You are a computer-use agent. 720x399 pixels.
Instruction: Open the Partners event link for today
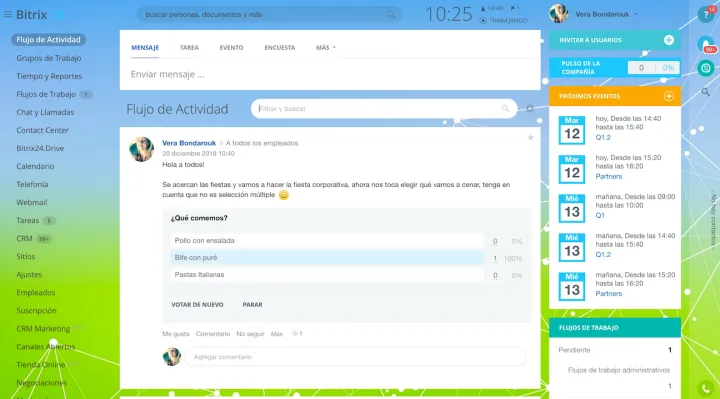point(608,176)
